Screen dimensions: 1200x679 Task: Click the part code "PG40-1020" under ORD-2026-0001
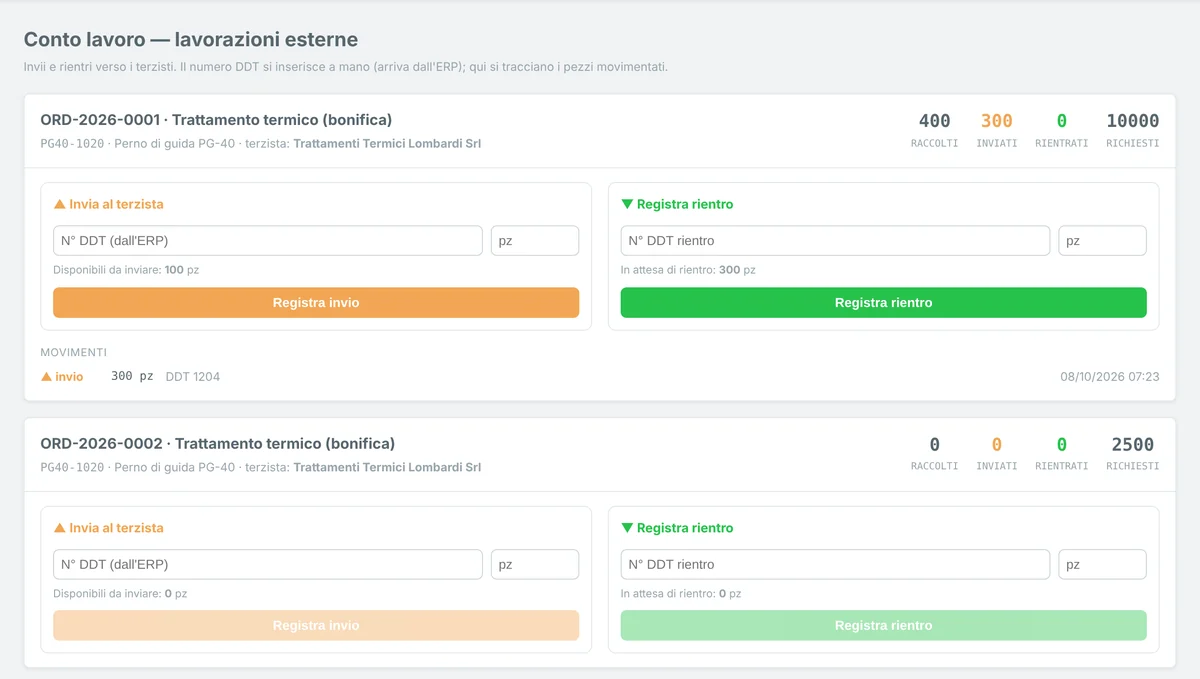pyautogui.click(x=72, y=144)
